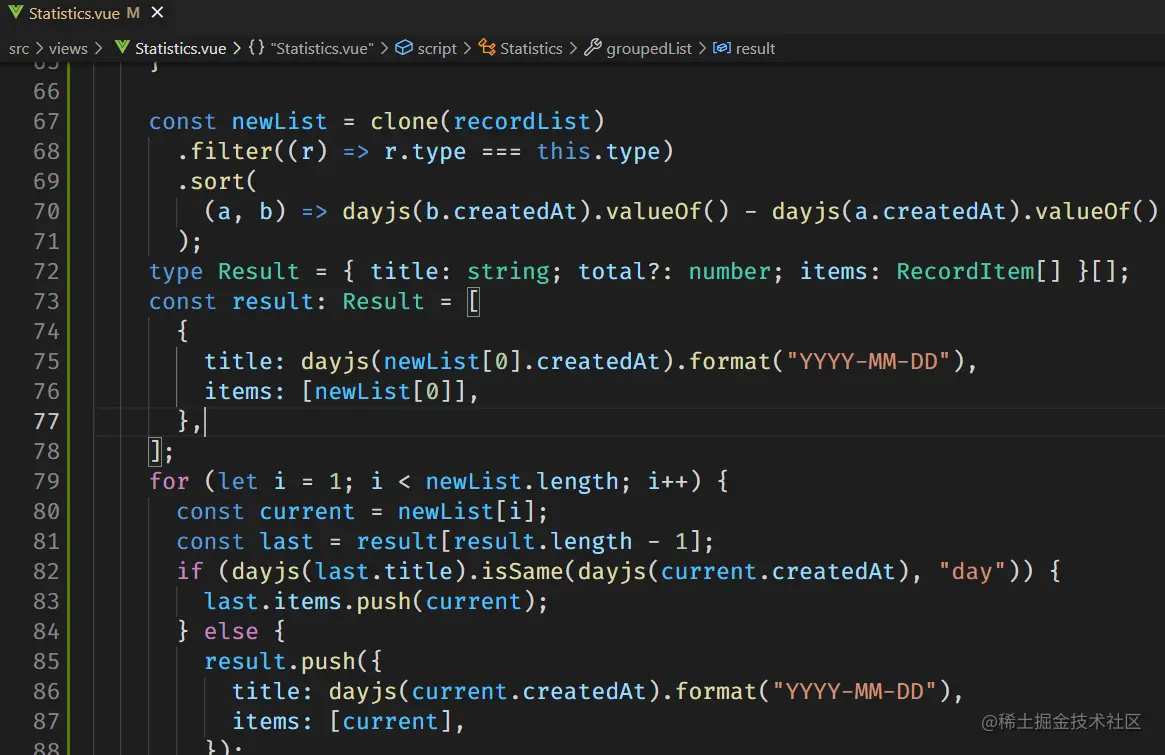The image size is (1165, 755).
Task: Select the Statistics.vue editor tab
Action: coord(85,13)
